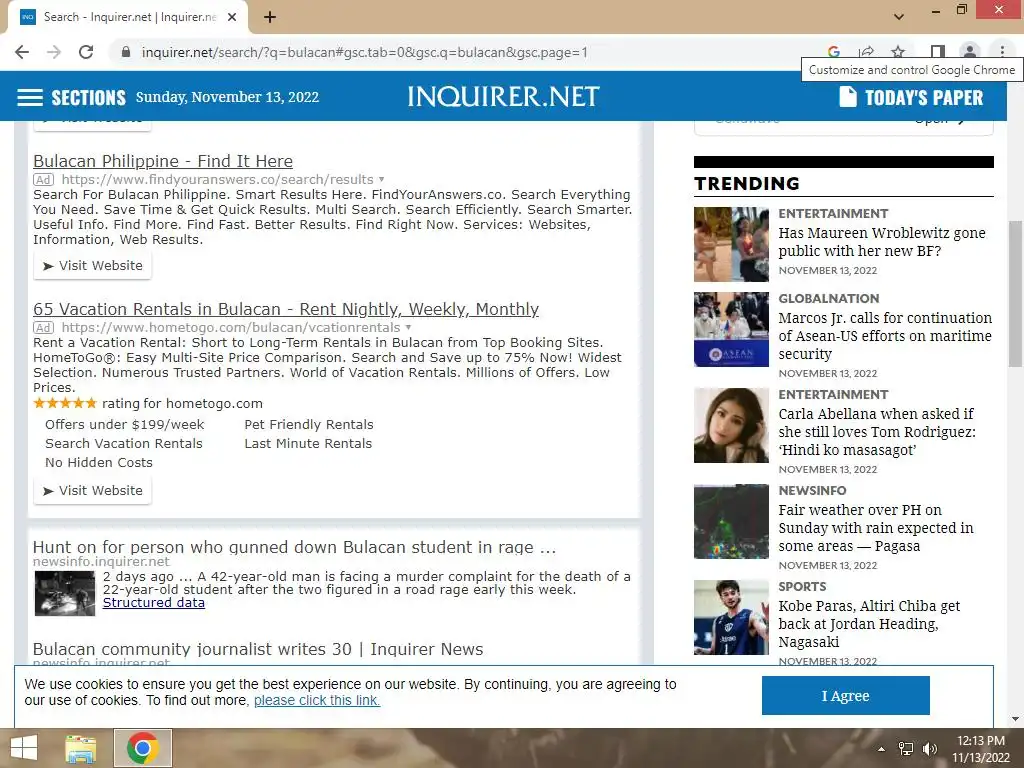The width and height of the screenshot is (1024, 768).
Task: Reload the Inquirer search page
Action: (86, 52)
